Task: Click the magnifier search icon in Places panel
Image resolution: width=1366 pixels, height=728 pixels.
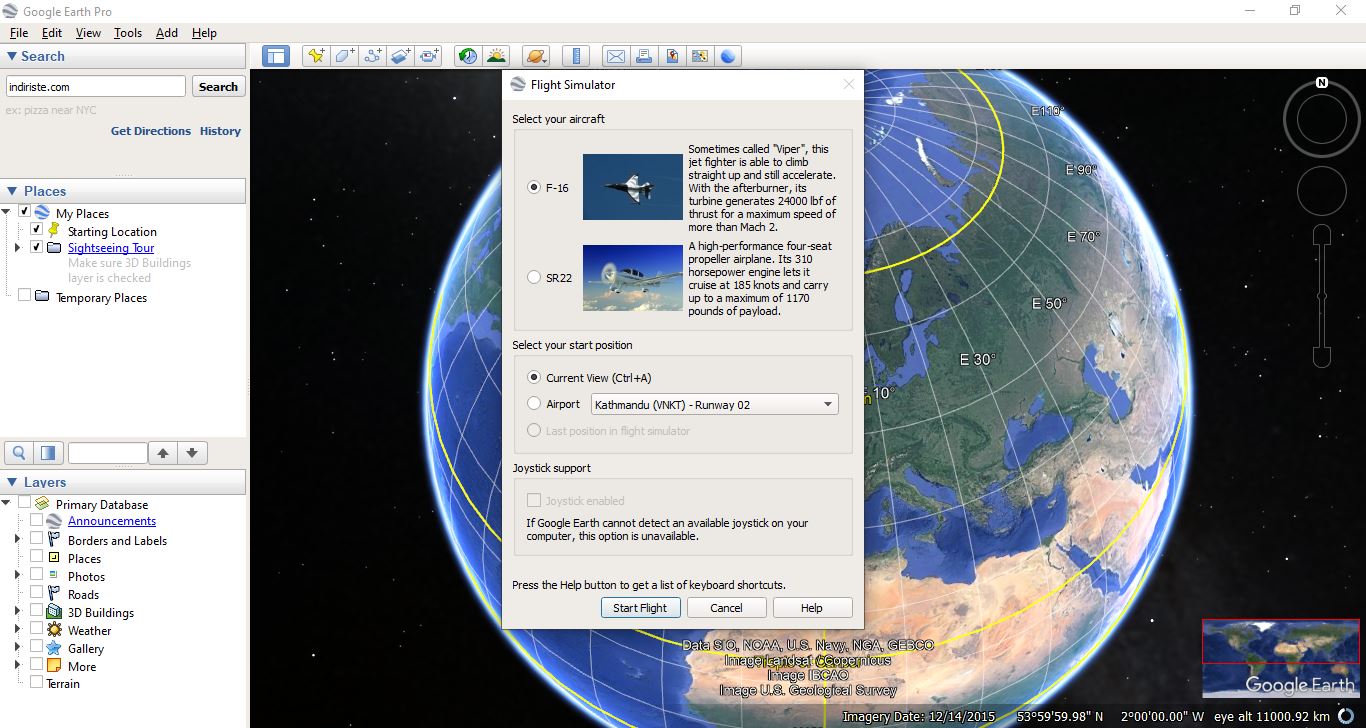Action: click(19, 453)
